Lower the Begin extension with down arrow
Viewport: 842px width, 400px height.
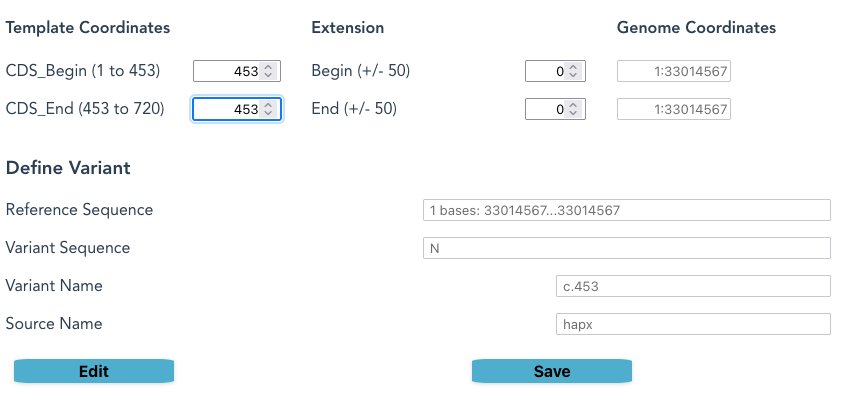pos(572,75)
